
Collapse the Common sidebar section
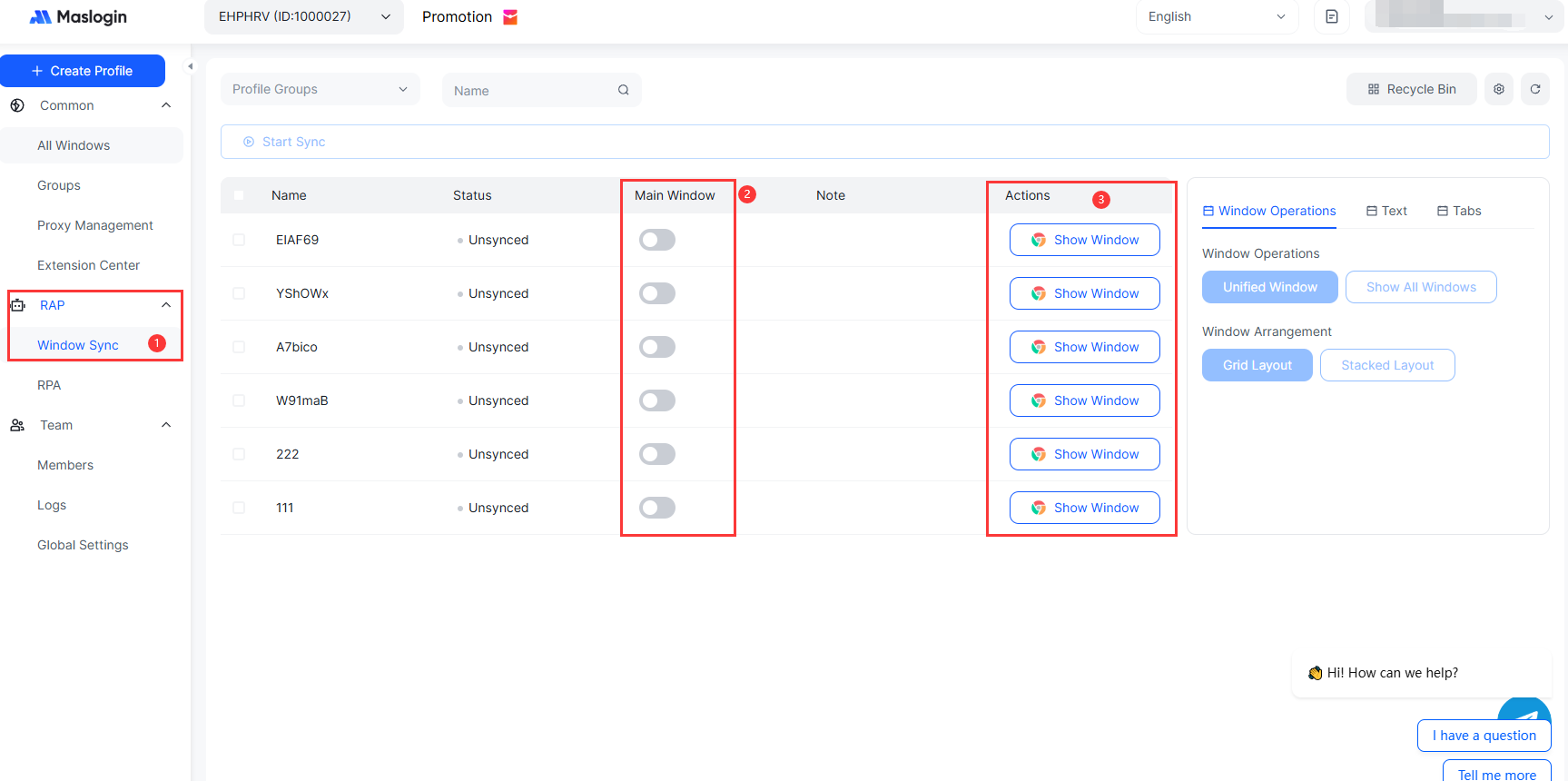click(x=166, y=105)
